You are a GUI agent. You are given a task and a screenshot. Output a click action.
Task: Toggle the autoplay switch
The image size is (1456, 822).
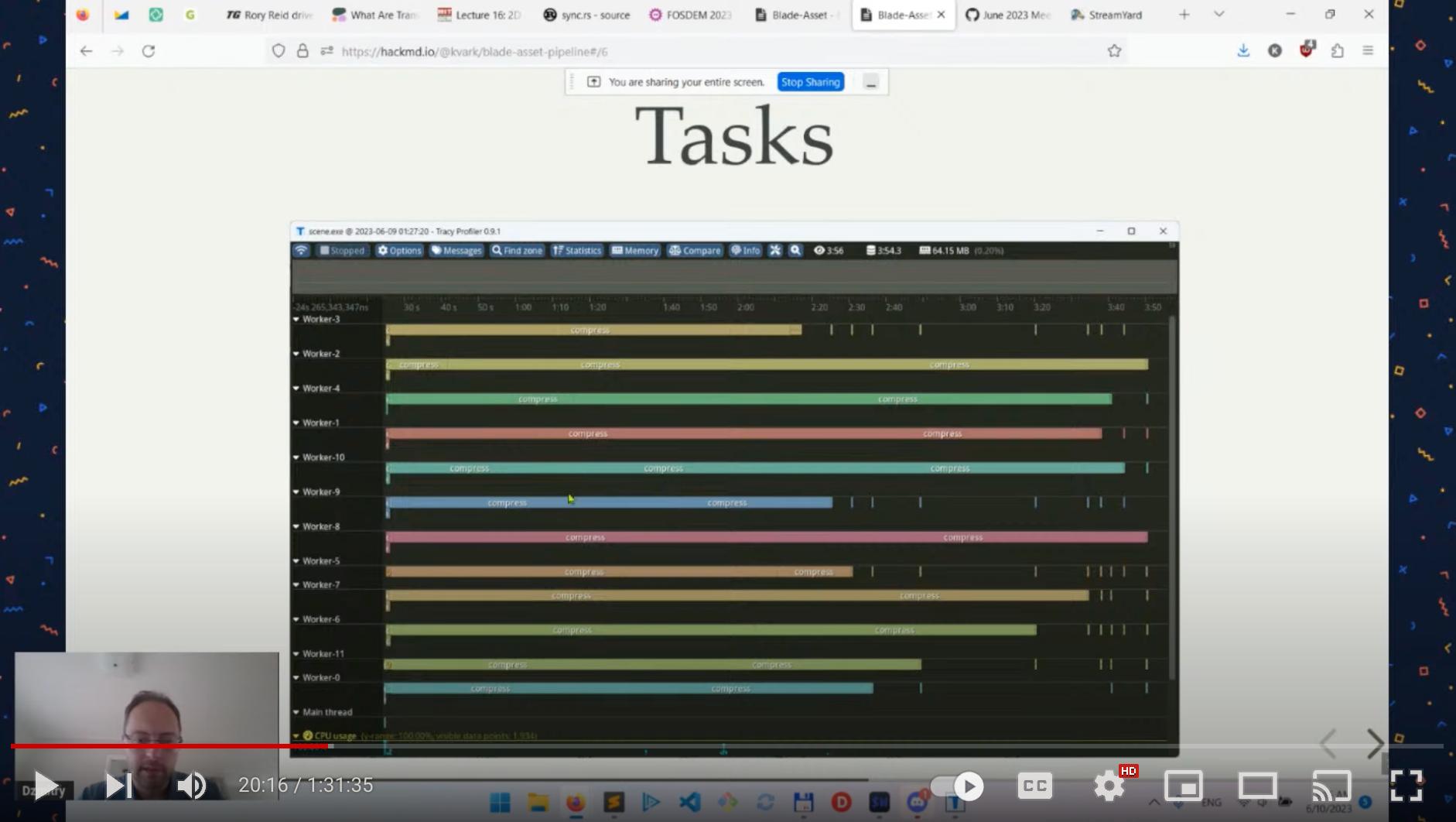point(957,786)
